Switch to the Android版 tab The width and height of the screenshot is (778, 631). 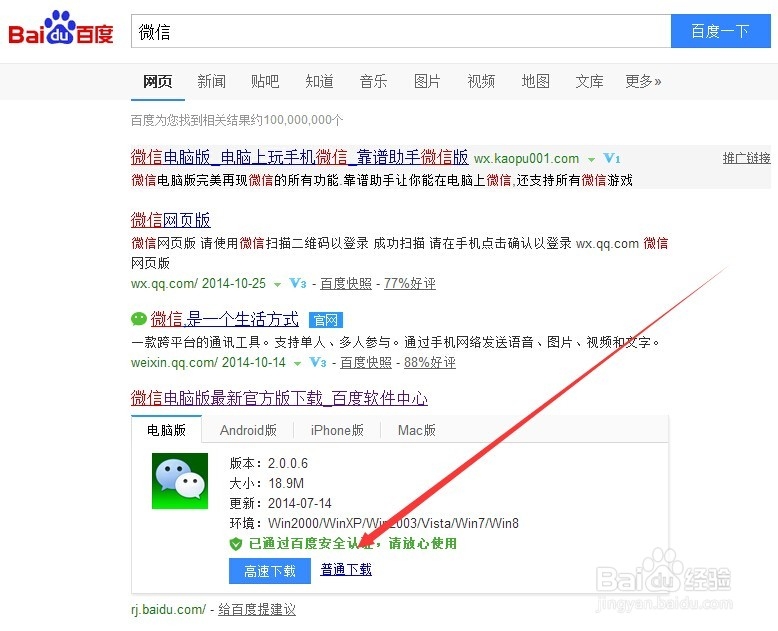(248, 430)
